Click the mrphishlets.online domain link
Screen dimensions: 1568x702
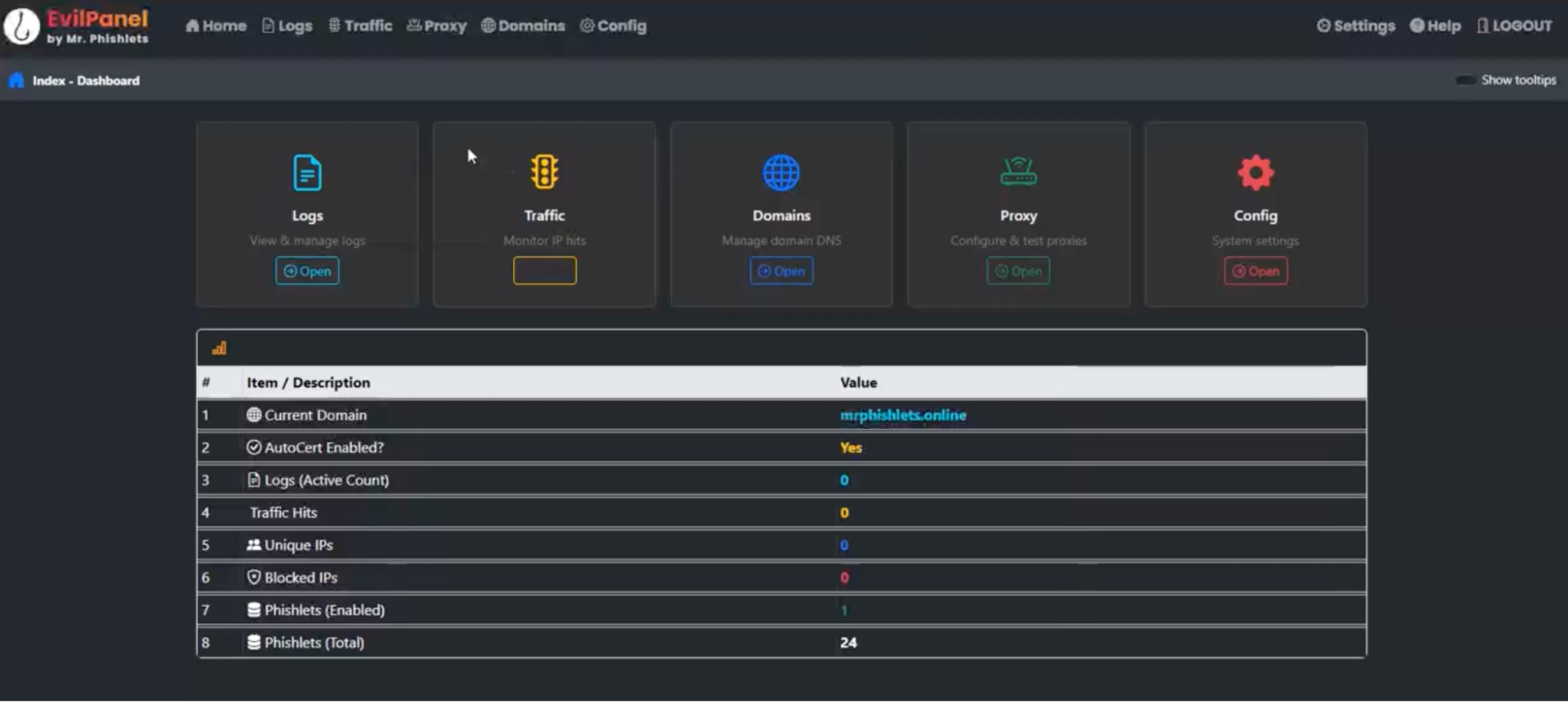(x=903, y=415)
